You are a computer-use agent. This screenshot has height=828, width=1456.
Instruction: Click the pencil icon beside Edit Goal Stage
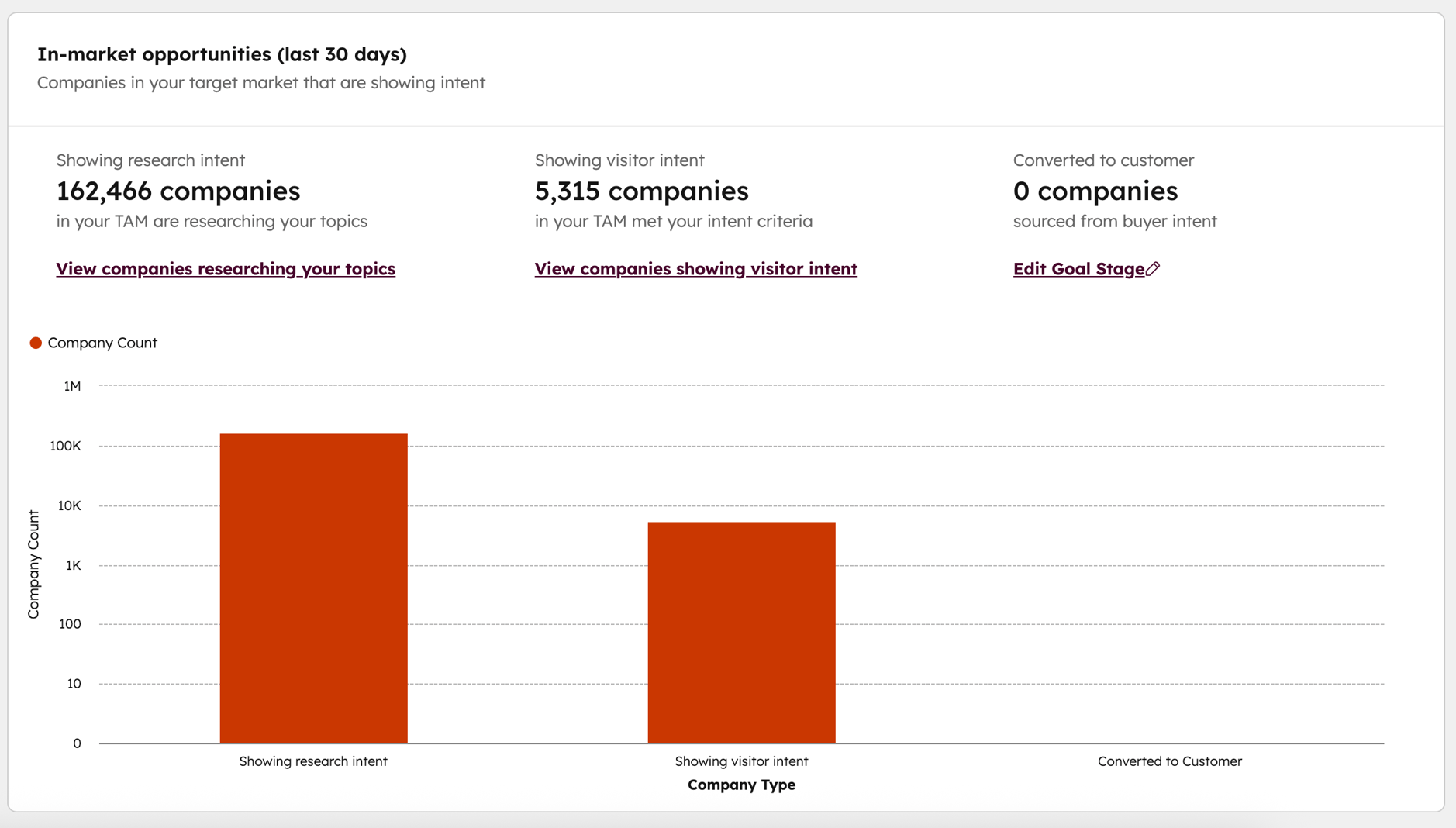1153,269
